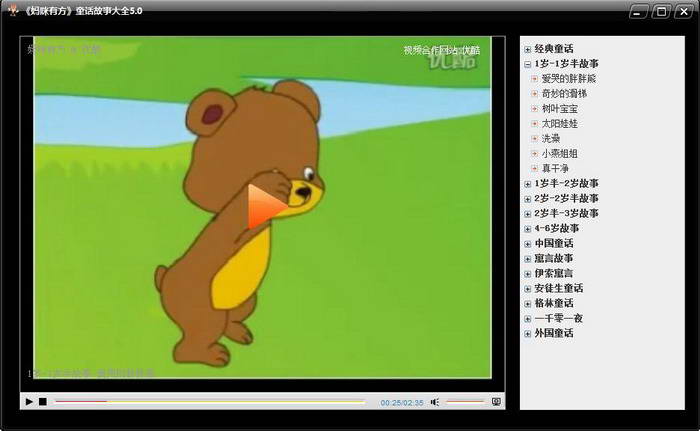The image size is (700, 431).
Task: Select the 2岁-2岁半故事 category label
Action: (566, 198)
